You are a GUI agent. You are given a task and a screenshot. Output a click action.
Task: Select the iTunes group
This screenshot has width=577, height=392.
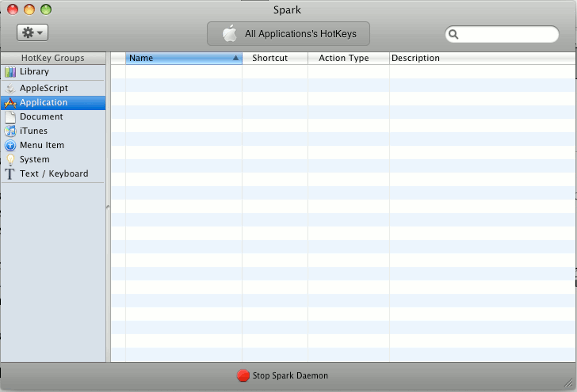53,131
